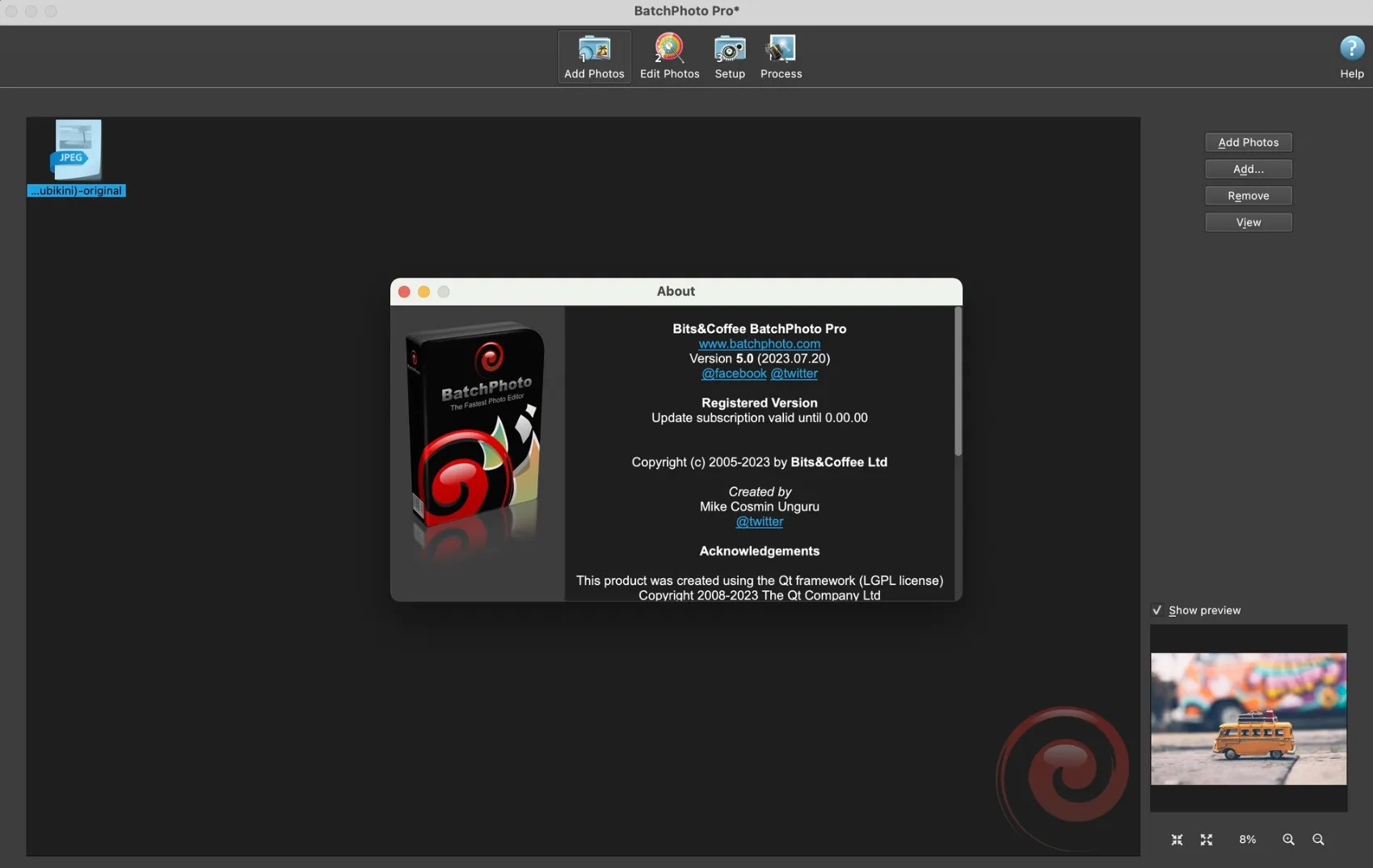Image resolution: width=1373 pixels, height=868 pixels.
Task: Click 'Update subscription valid until 0.00.00' text
Action: pos(759,418)
